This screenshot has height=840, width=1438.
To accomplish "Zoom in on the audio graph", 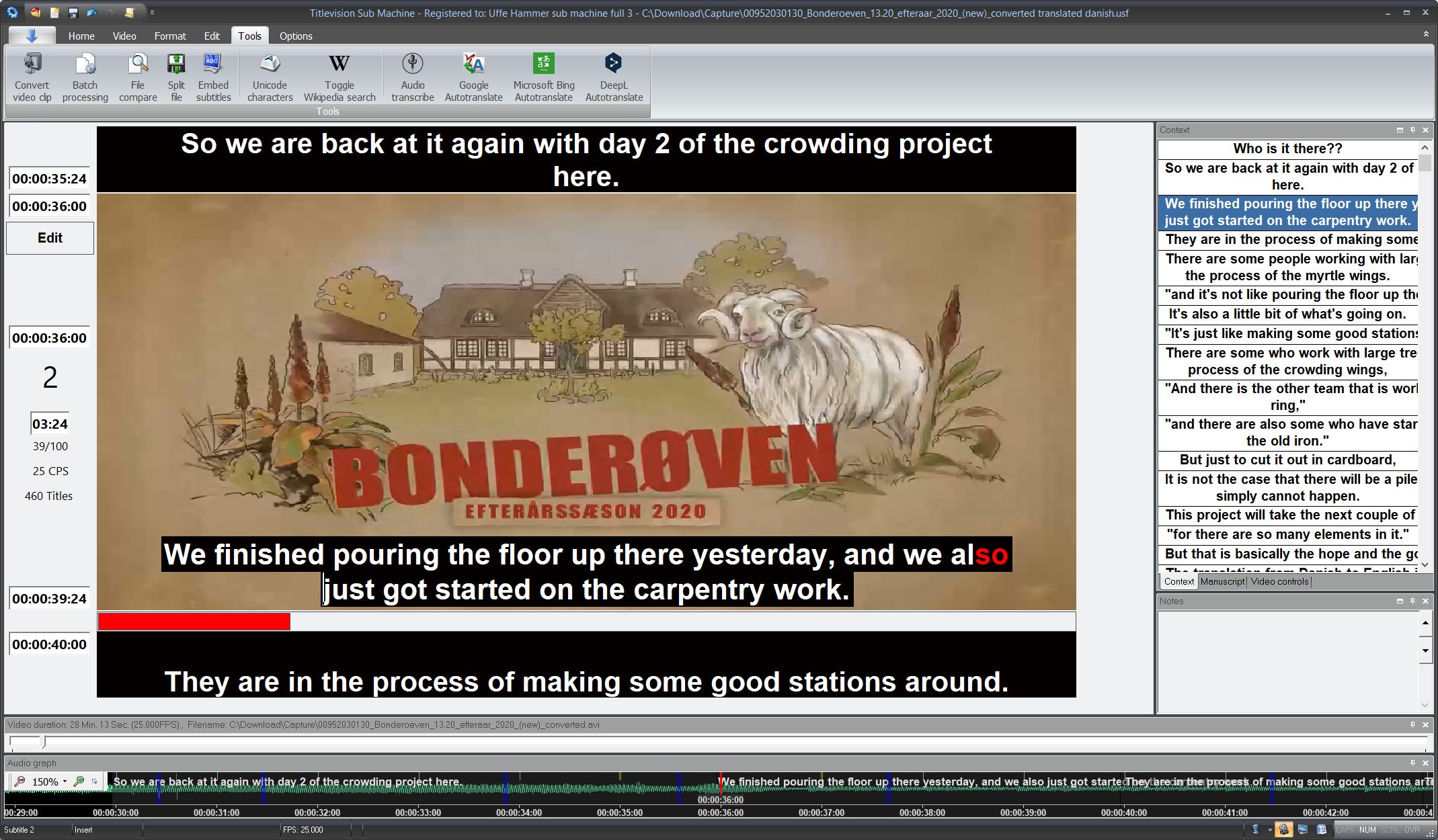I will (79, 782).
